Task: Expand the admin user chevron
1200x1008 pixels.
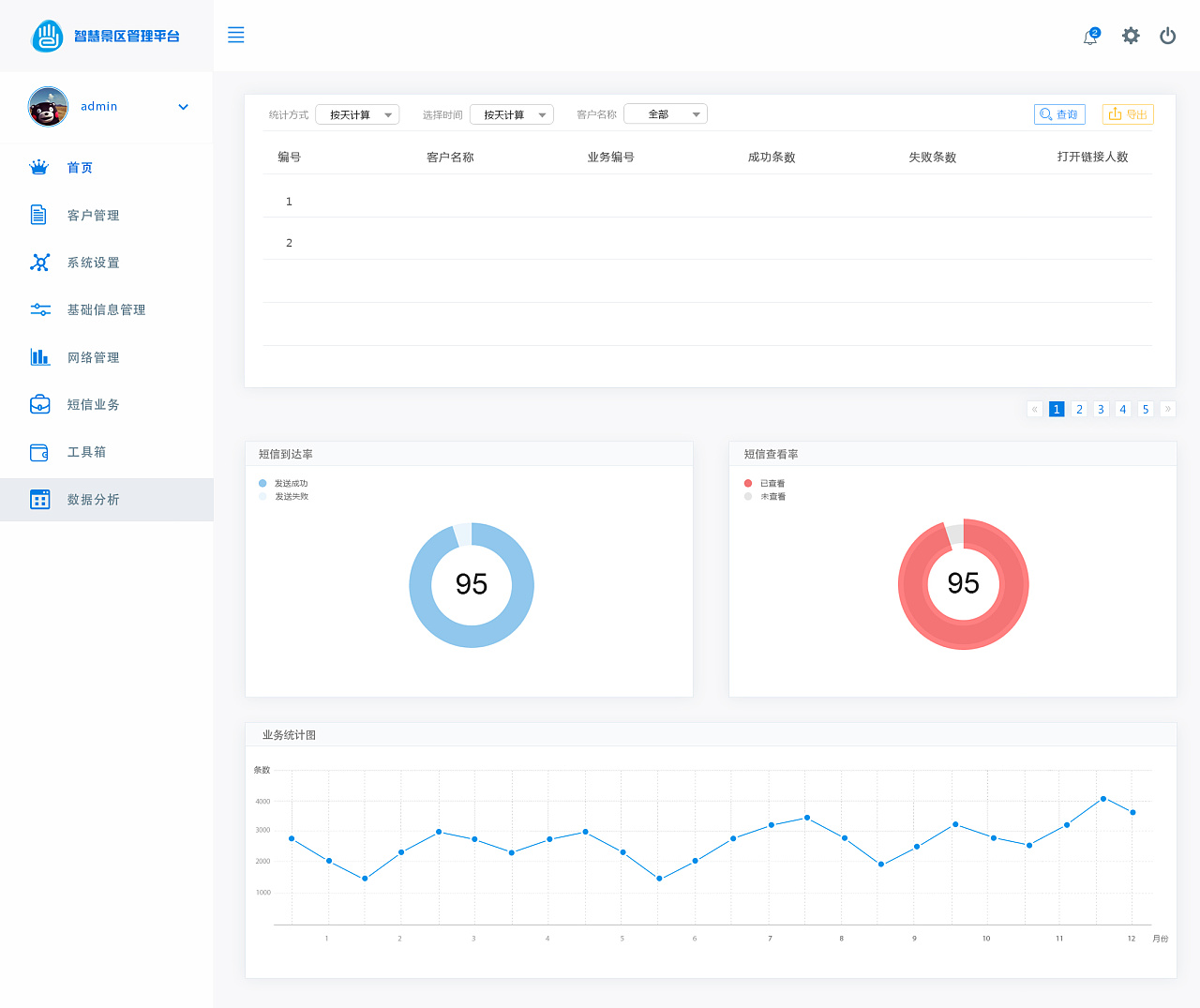Action: [184, 107]
